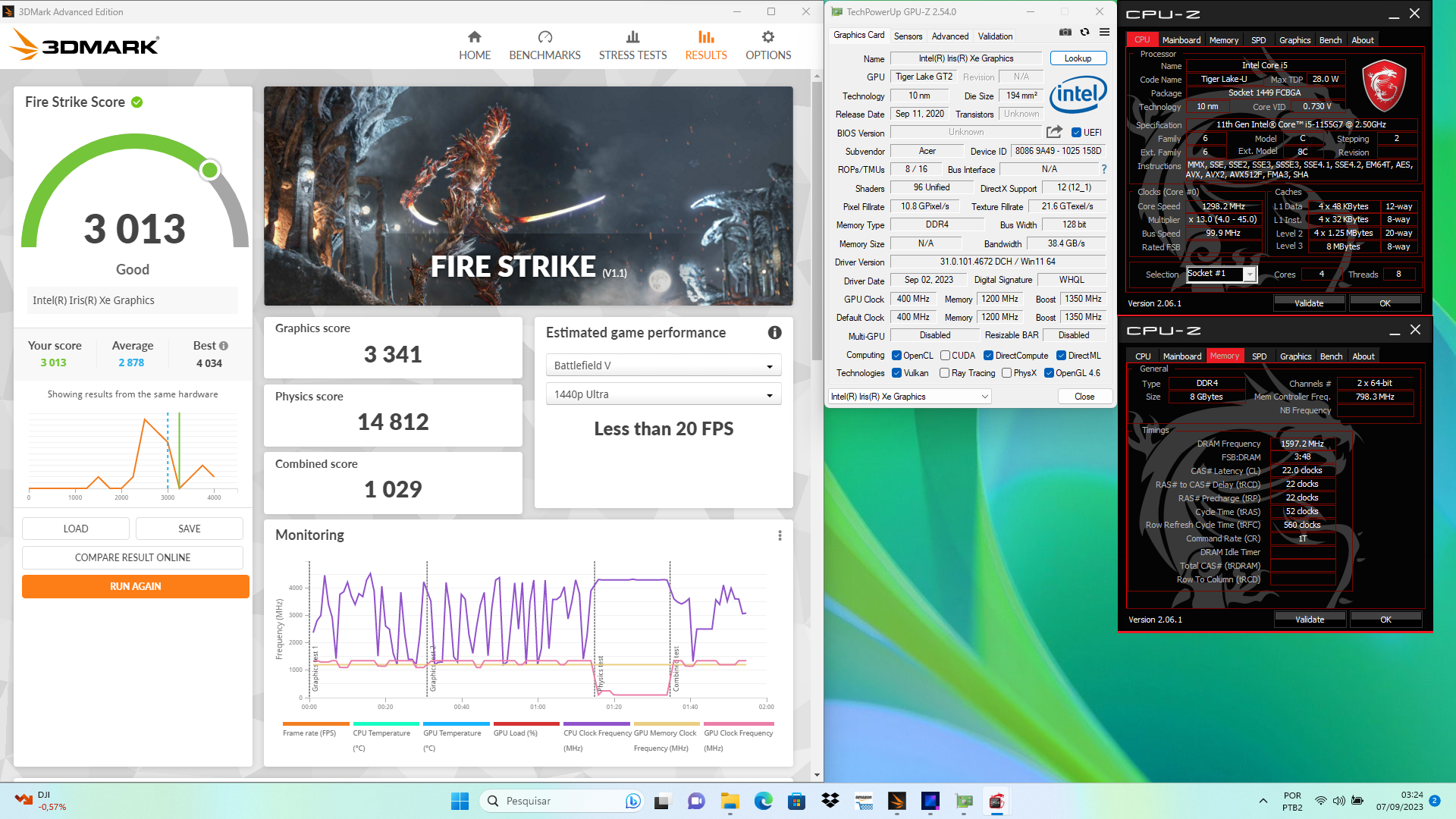Screen dimensions: 1456x819
Task: Switch to the Validation tab in GPU-Z
Action: [x=995, y=36]
